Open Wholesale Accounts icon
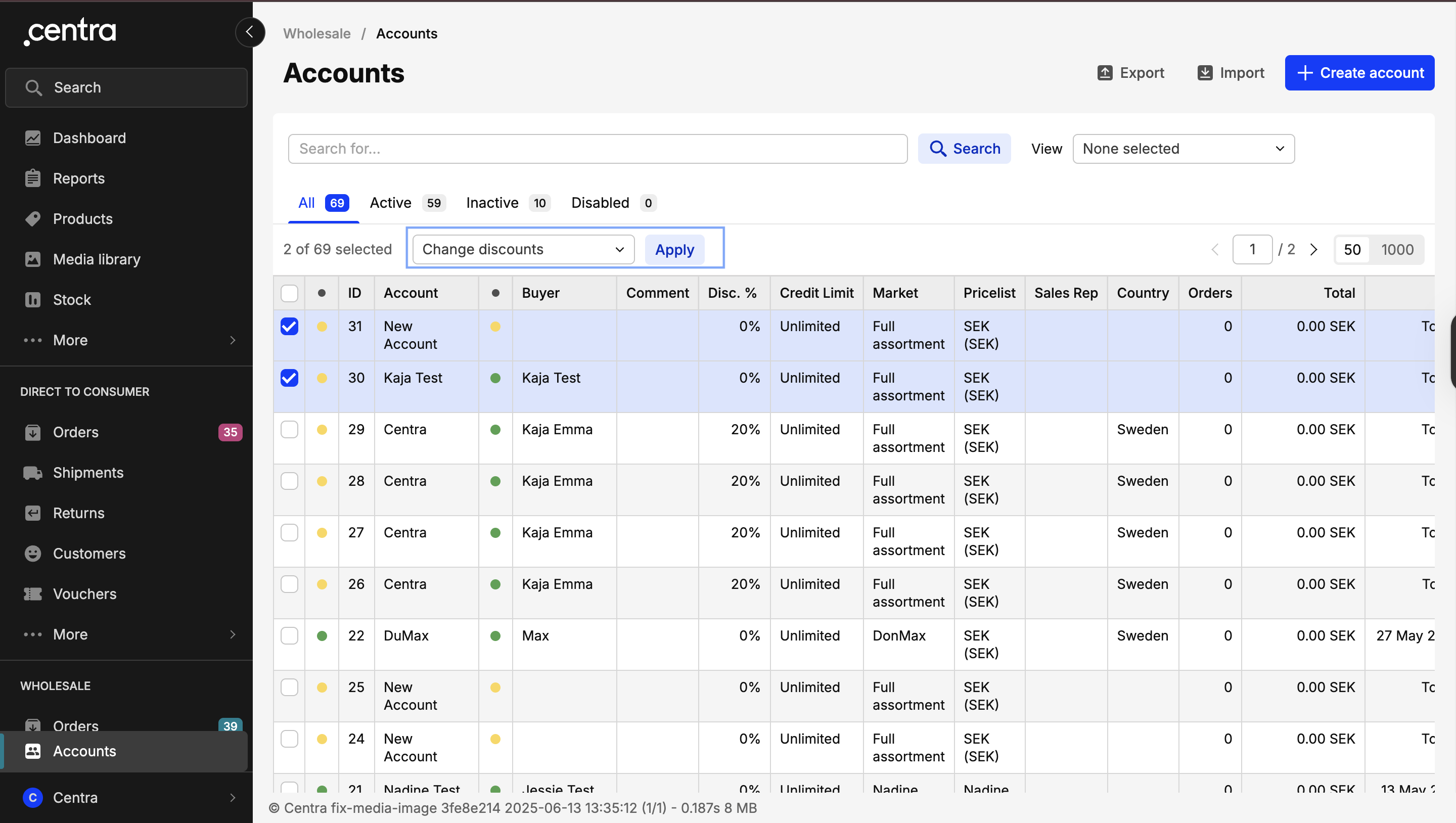The image size is (1456, 823). click(x=33, y=751)
